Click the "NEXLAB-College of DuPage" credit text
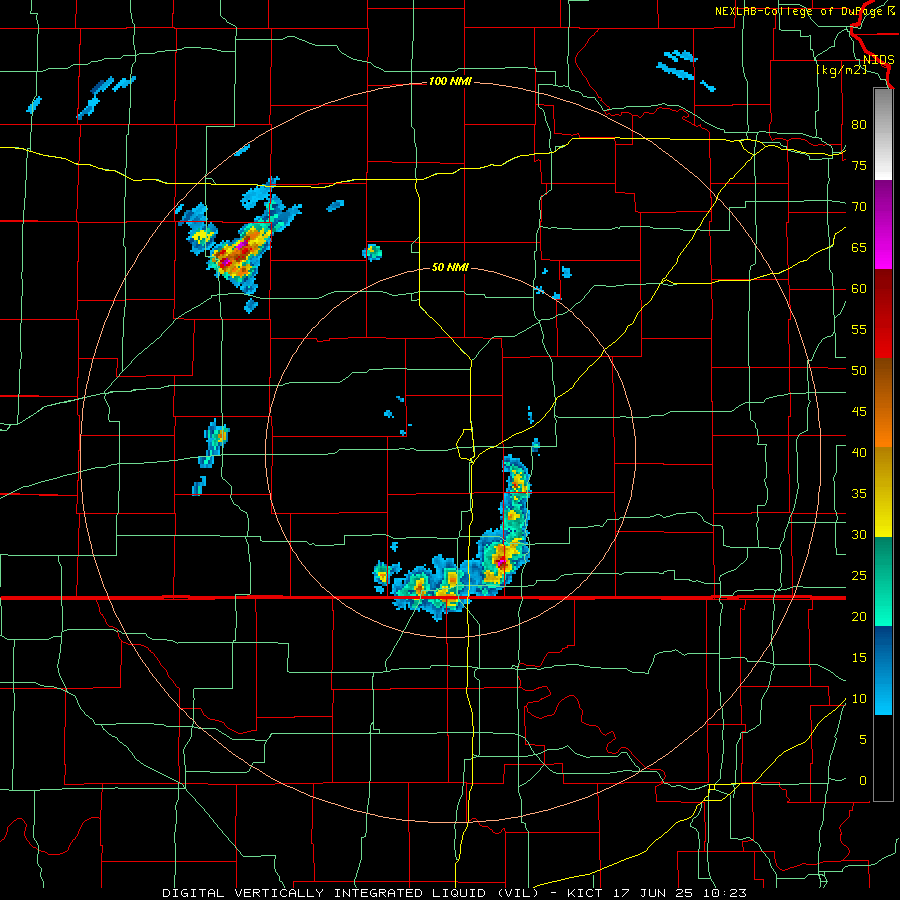Viewport: 900px width, 900px height. tap(800, 11)
